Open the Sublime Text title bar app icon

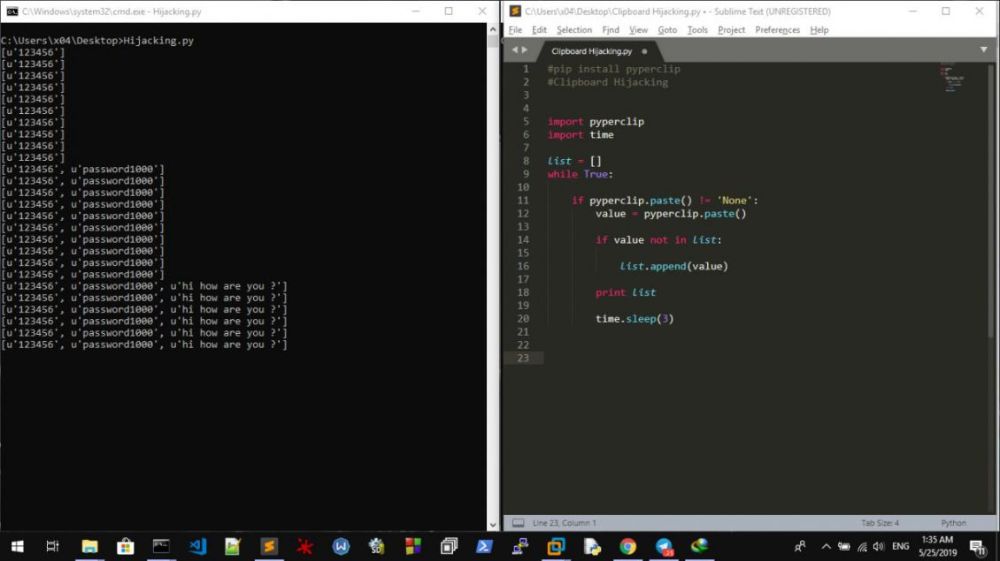[x=515, y=11]
